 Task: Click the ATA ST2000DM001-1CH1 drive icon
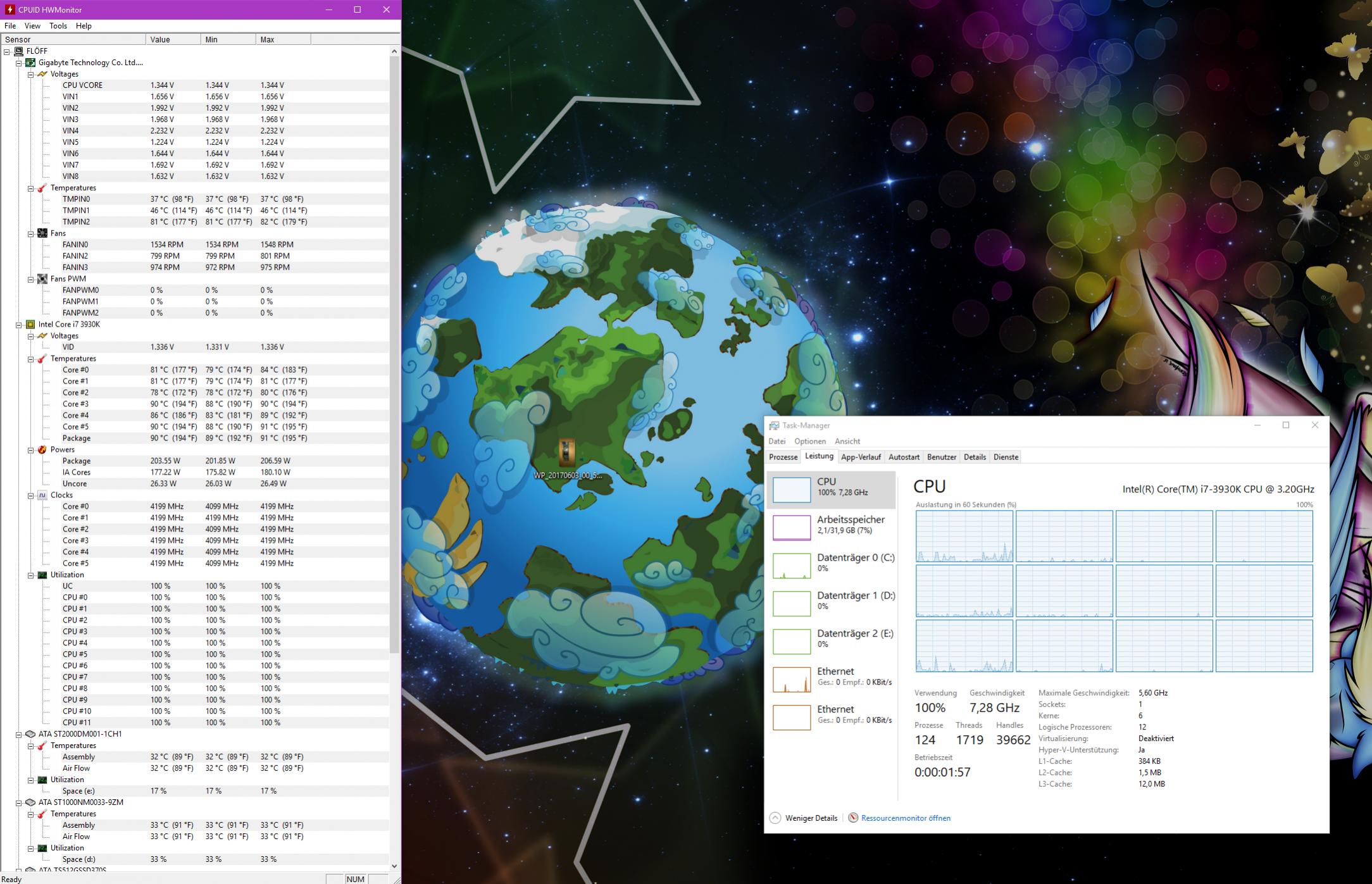pos(30,735)
